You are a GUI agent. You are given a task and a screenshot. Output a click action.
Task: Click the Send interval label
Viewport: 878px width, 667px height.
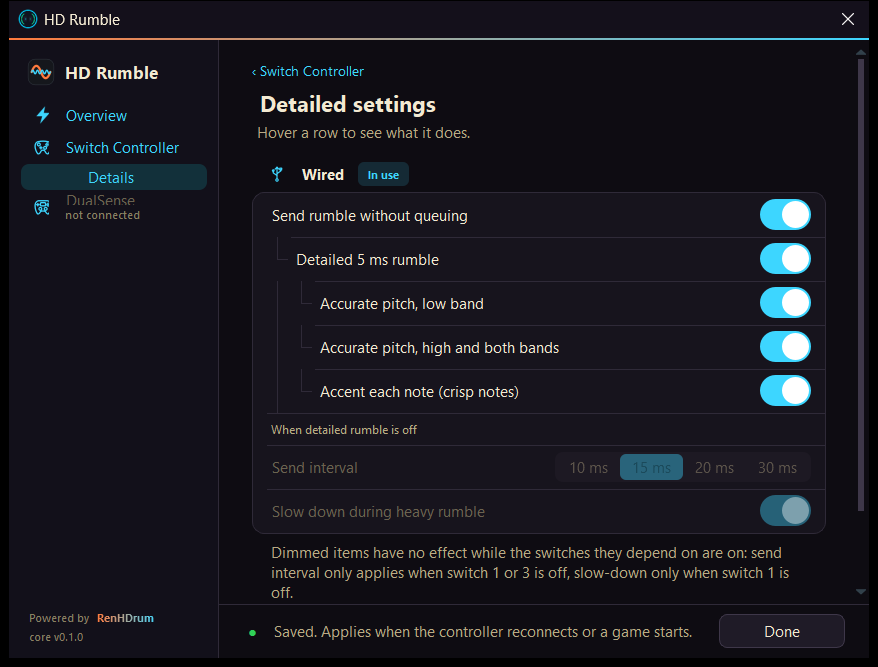point(315,468)
